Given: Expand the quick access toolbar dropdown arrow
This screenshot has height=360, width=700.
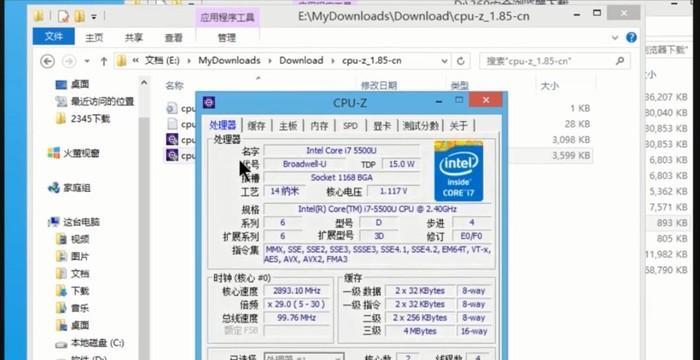Looking at the screenshot, I should pyautogui.click(x=94, y=17).
